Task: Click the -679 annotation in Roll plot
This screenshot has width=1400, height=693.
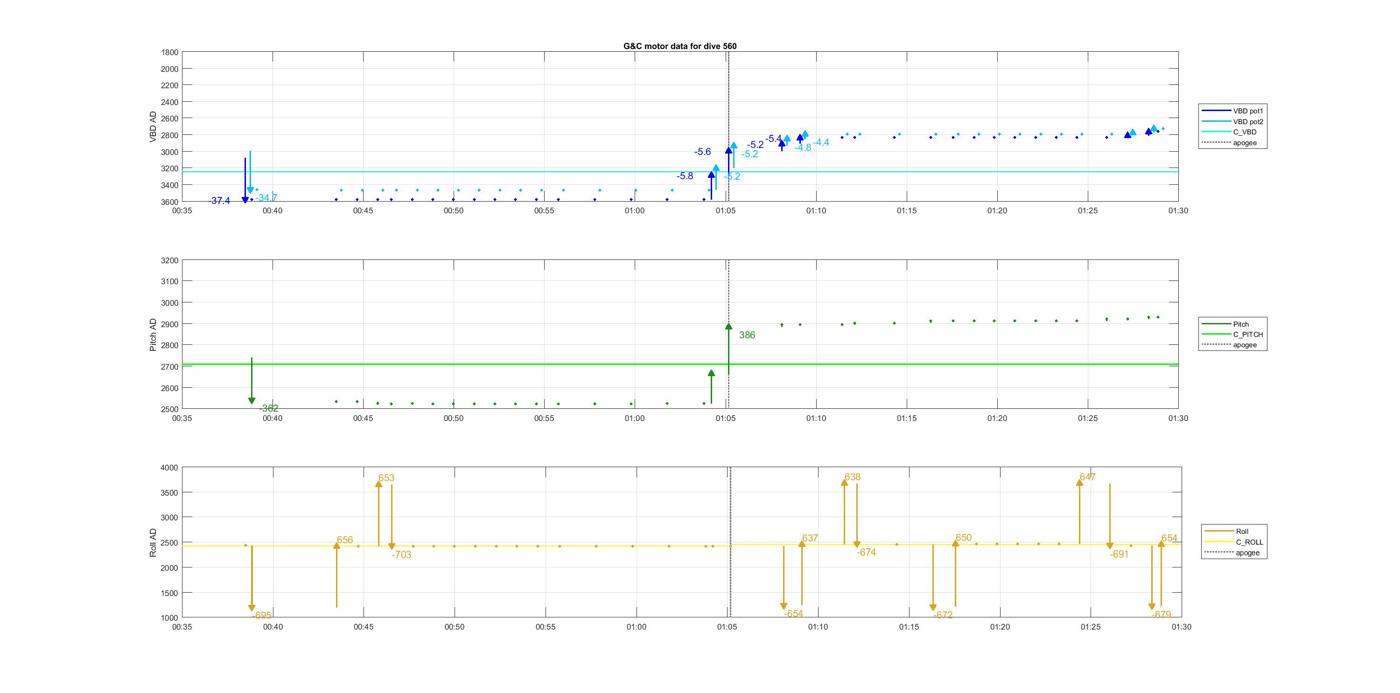Action: pyautogui.click(x=1161, y=615)
